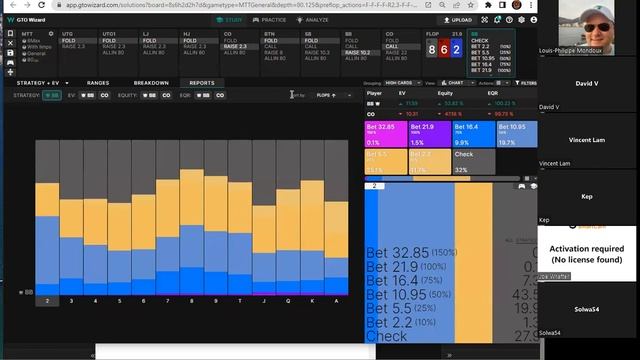Open the user account icon

(x=533, y=20)
